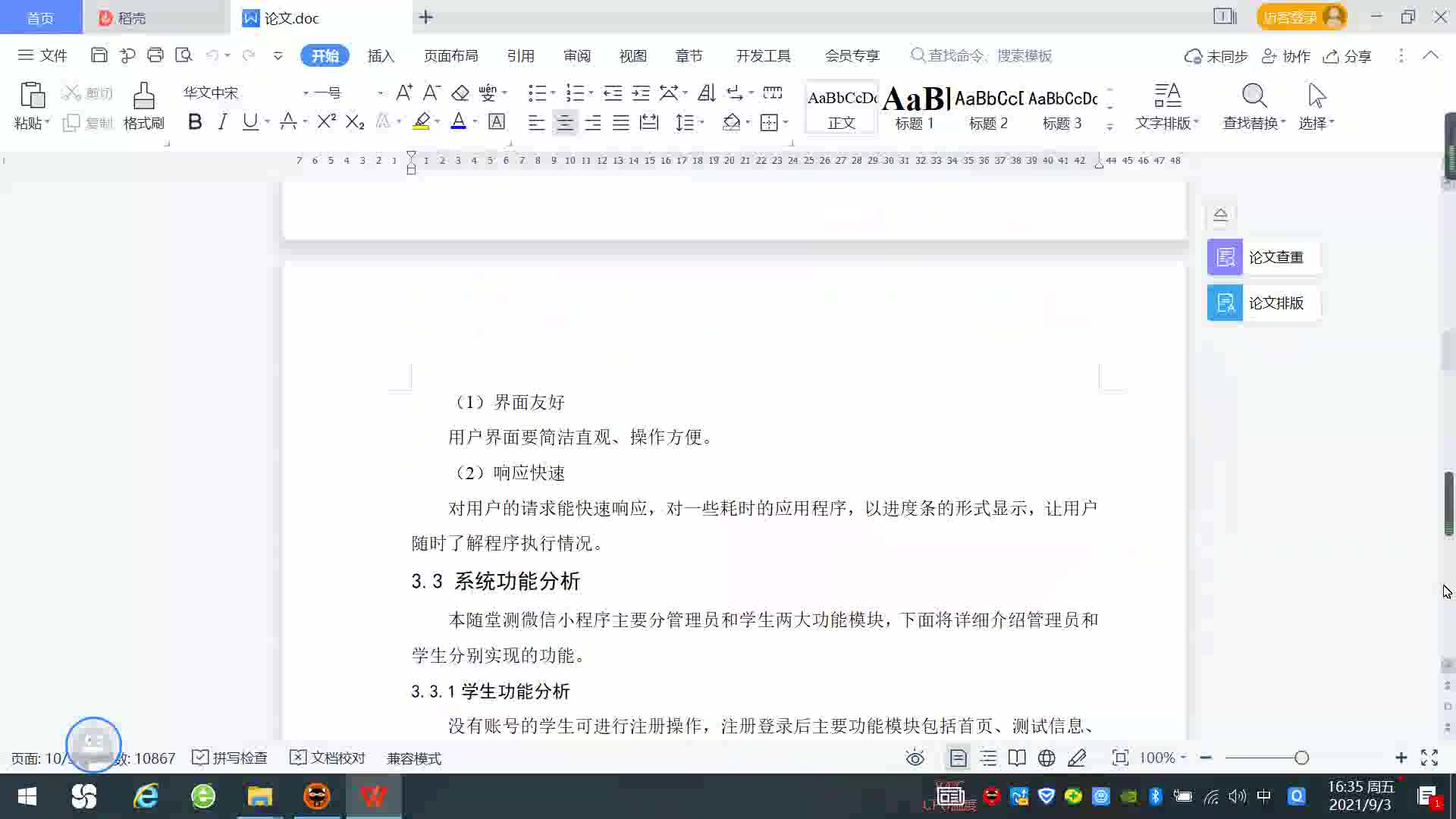1456x819 pixels.
Task: Toggle eye protection mode icon
Action: pyautogui.click(x=915, y=758)
